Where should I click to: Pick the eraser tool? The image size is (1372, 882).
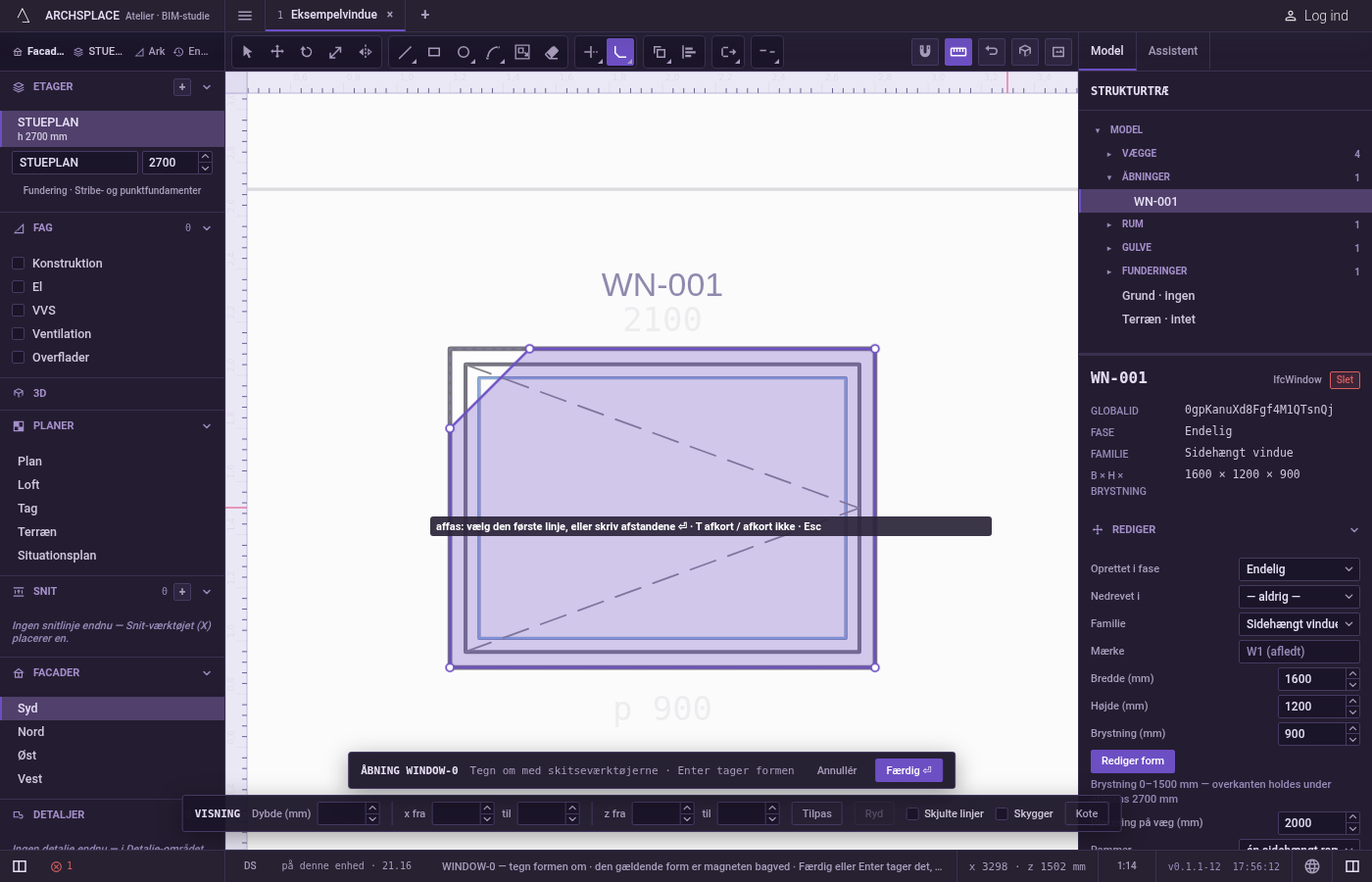point(552,52)
